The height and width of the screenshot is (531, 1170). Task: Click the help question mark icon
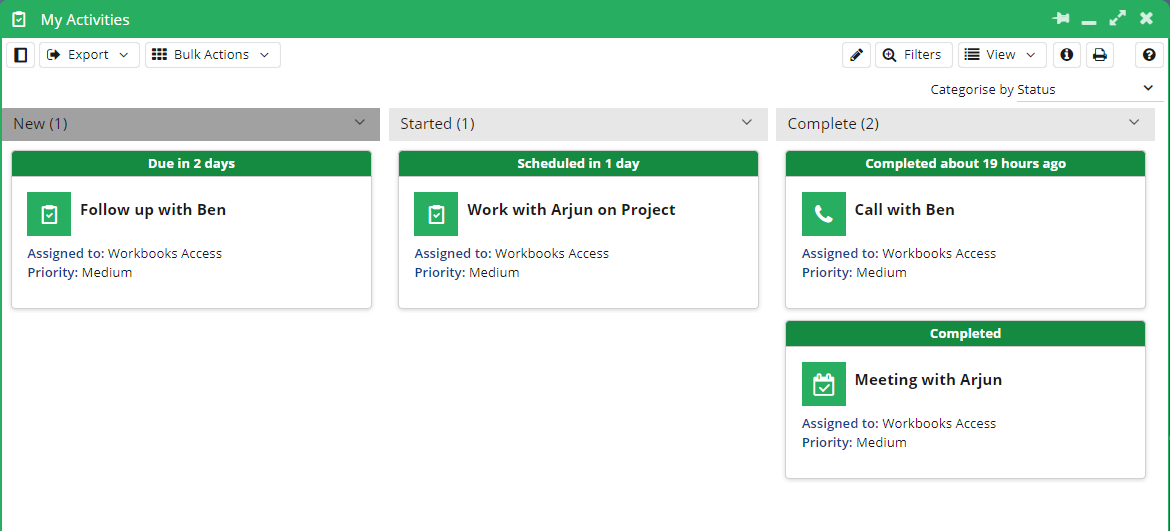(x=1149, y=54)
